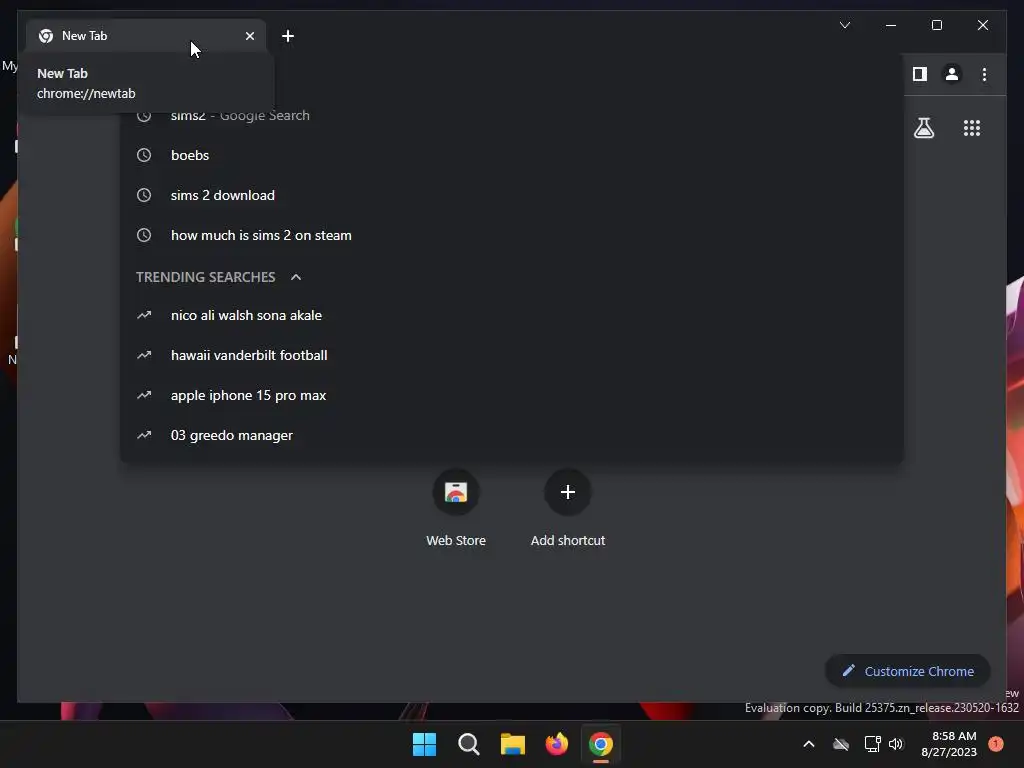The image size is (1024, 768).
Task: Select 'hawaii vanderbilt football' trending search
Action: (x=511, y=355)
